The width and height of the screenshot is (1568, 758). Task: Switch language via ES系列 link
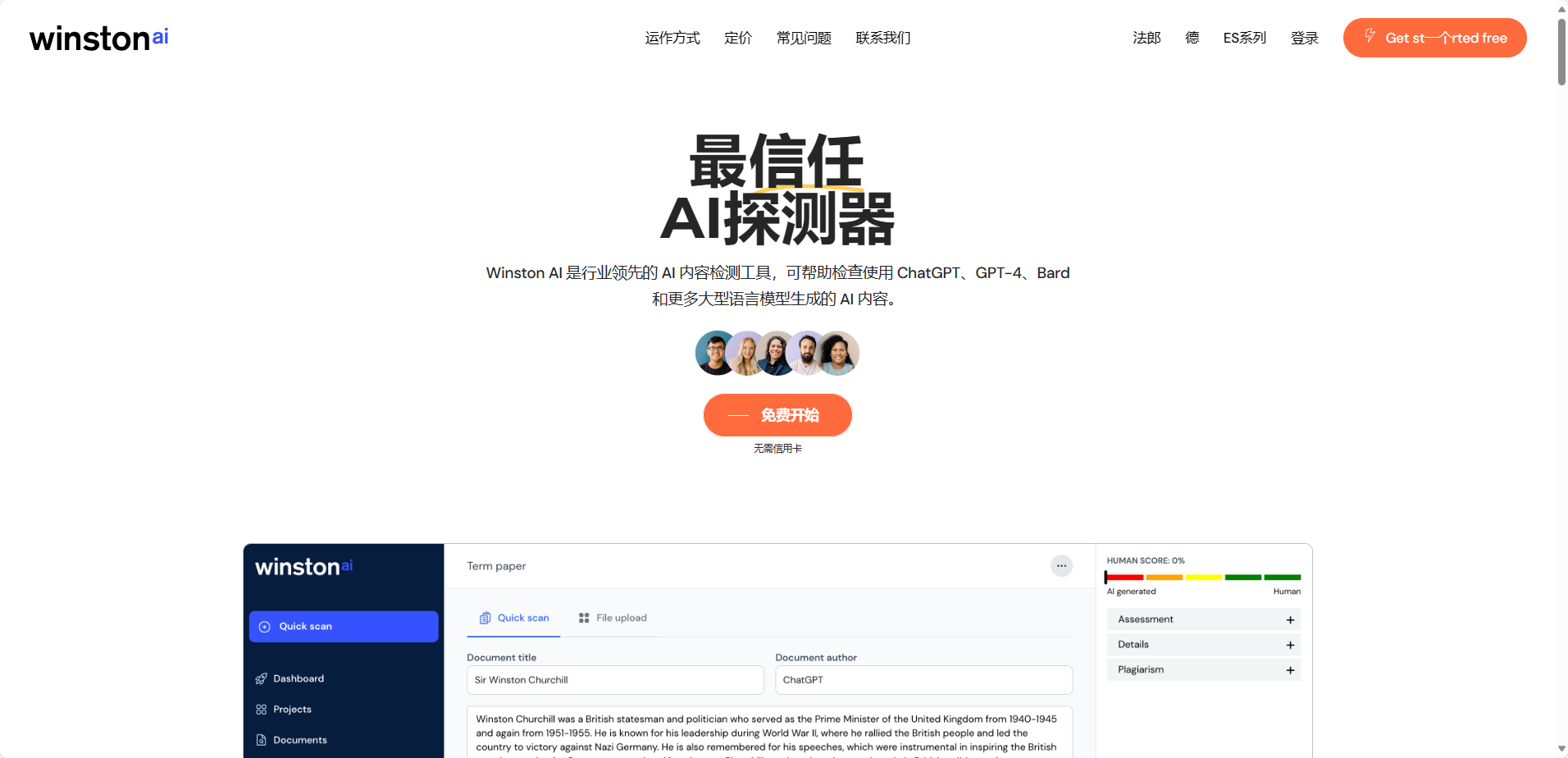1245,38
